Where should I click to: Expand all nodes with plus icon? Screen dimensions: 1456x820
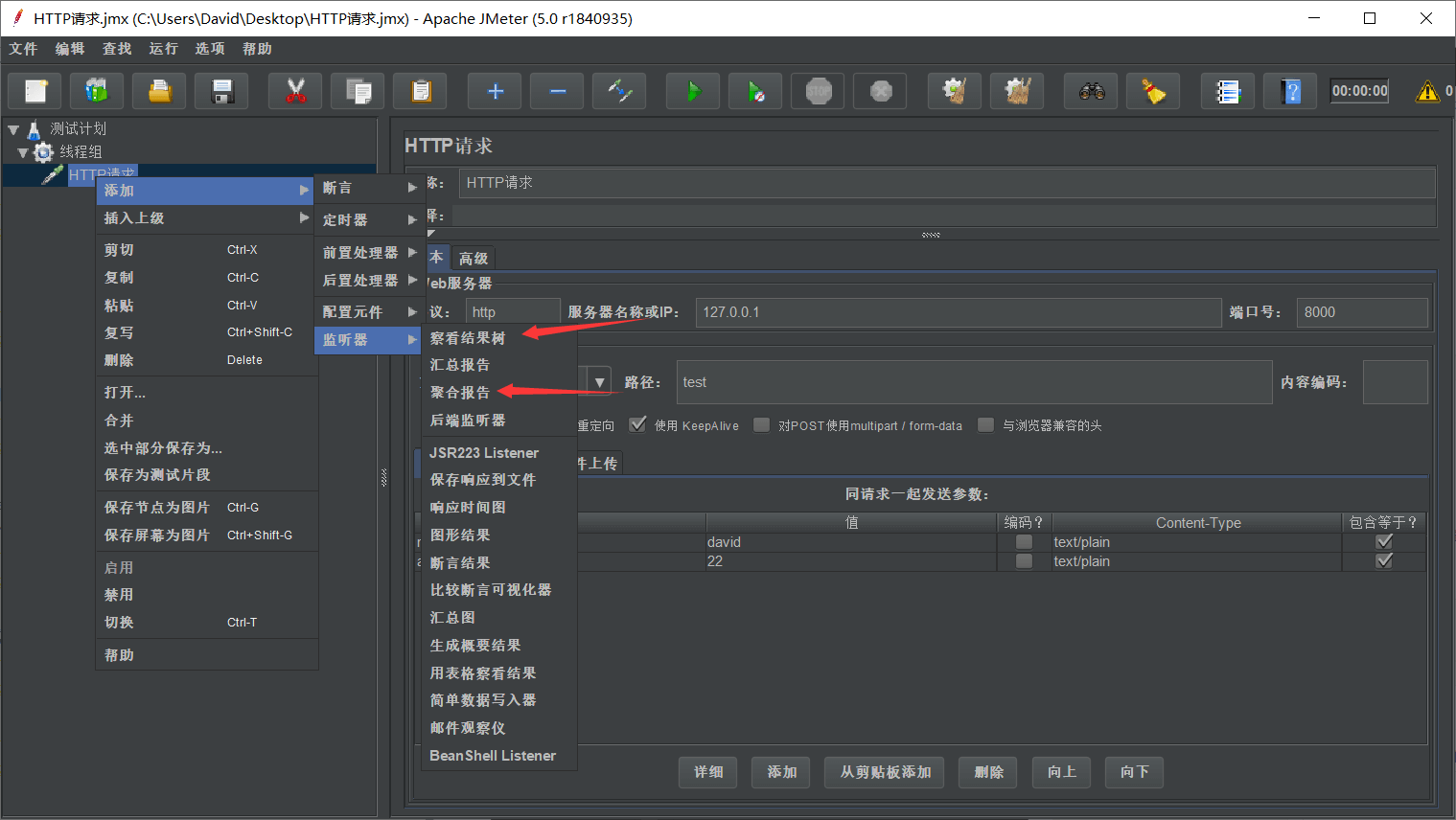pos(495,91)
